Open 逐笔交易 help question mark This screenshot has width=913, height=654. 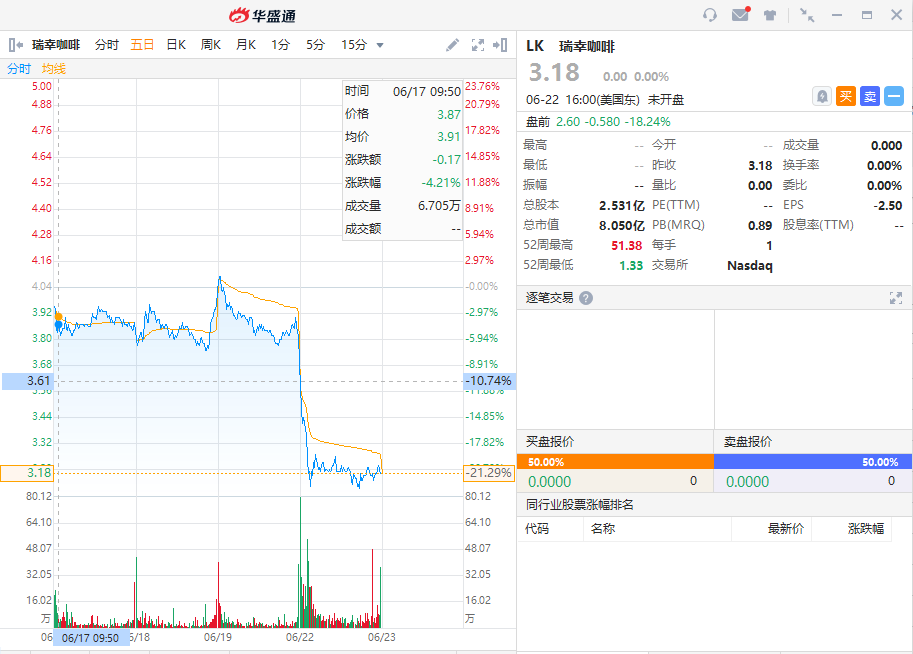click(x=586, y=298)
